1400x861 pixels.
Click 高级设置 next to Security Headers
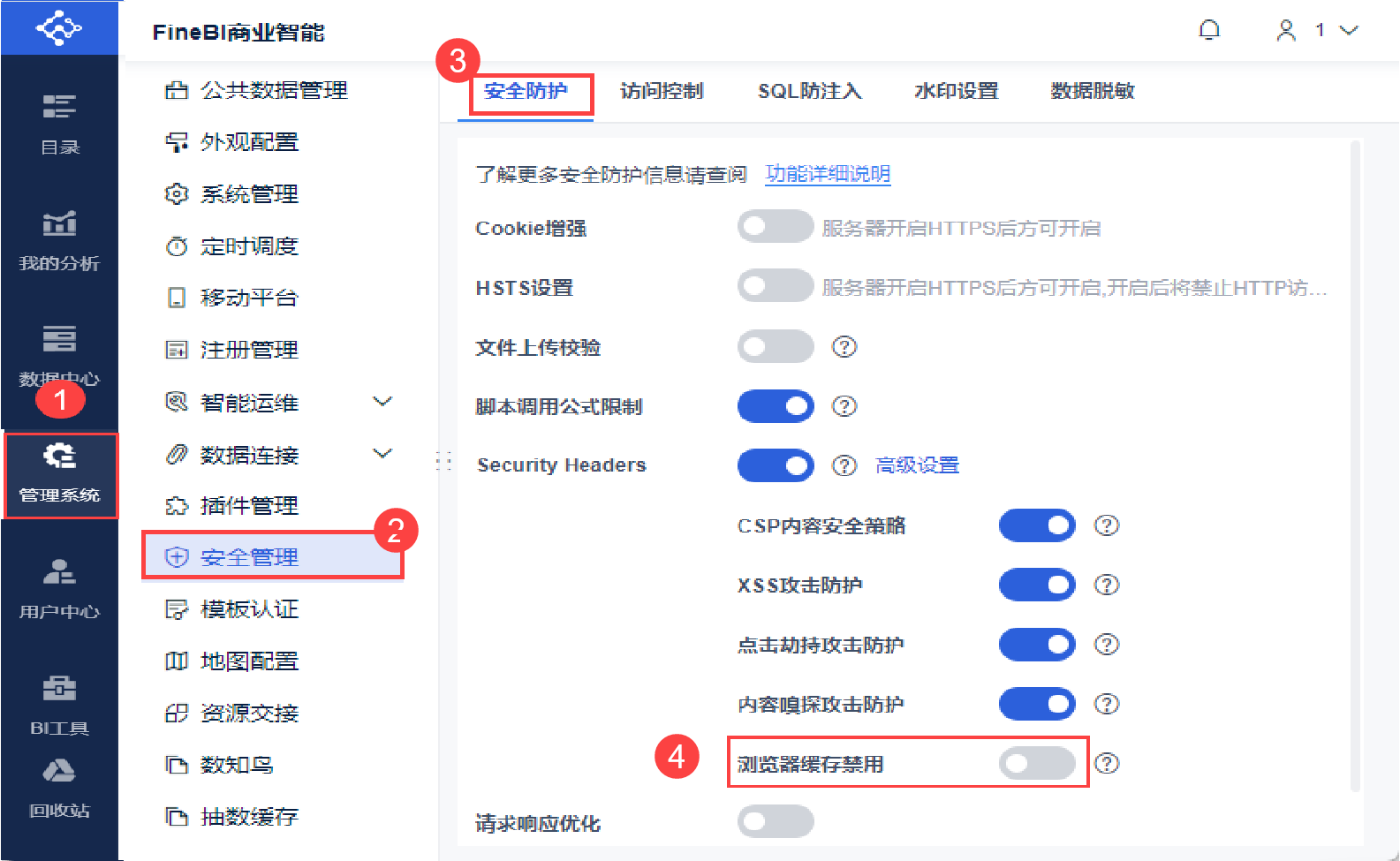point(917,465)
